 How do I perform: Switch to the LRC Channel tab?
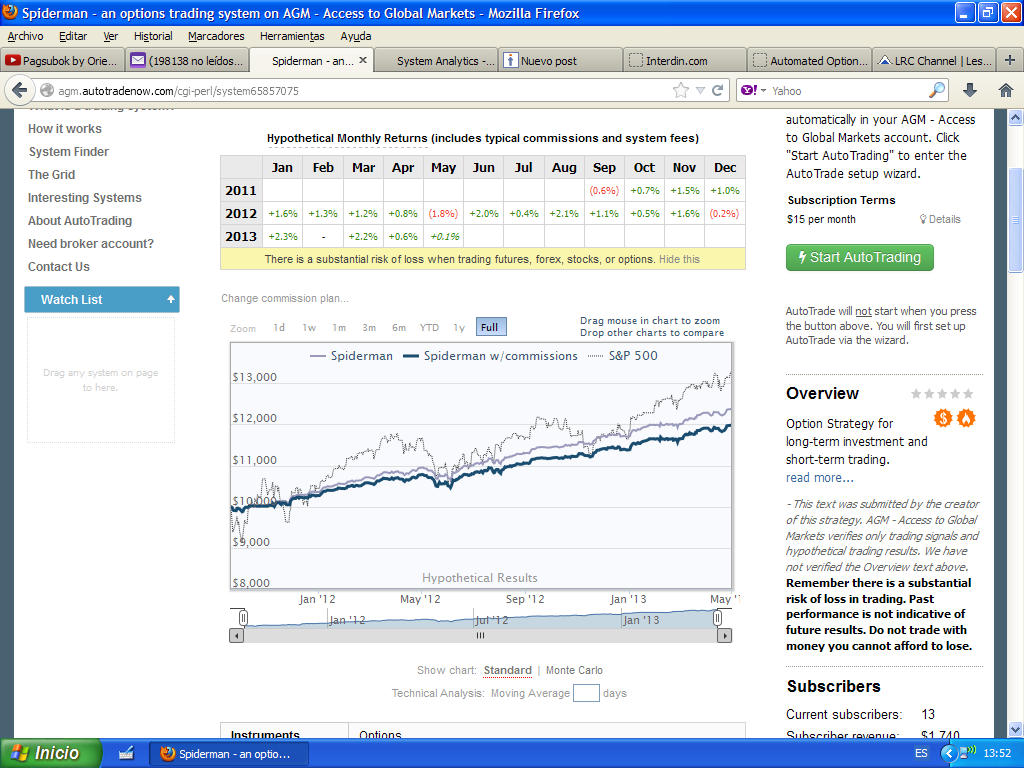click(933, 60)
